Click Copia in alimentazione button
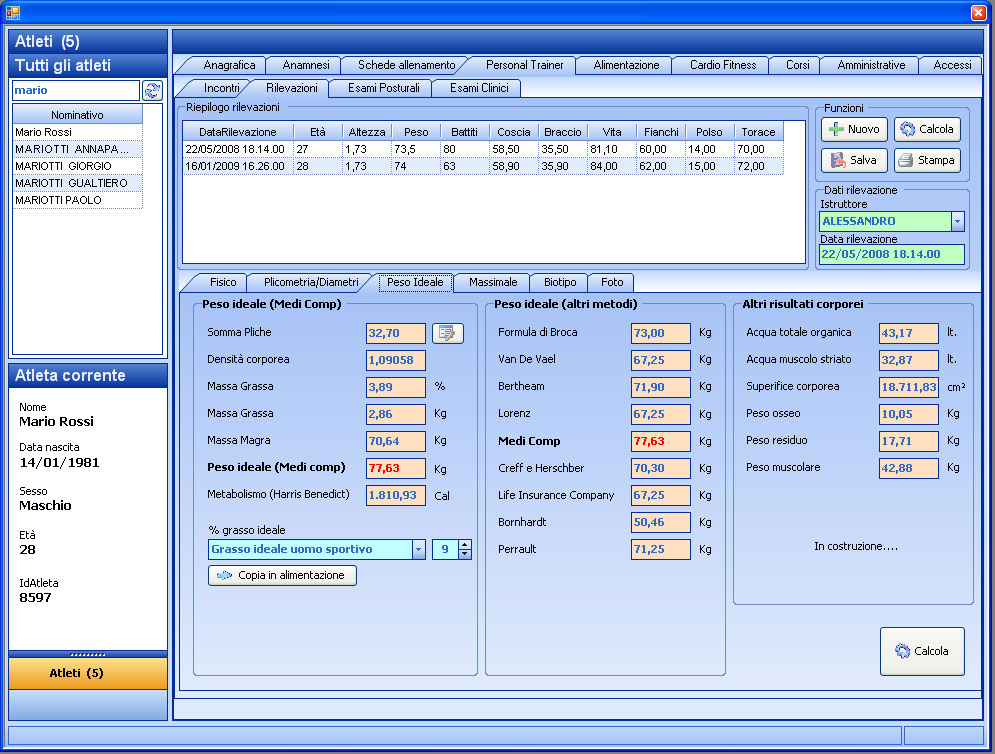995x754 pixels. 282,575
